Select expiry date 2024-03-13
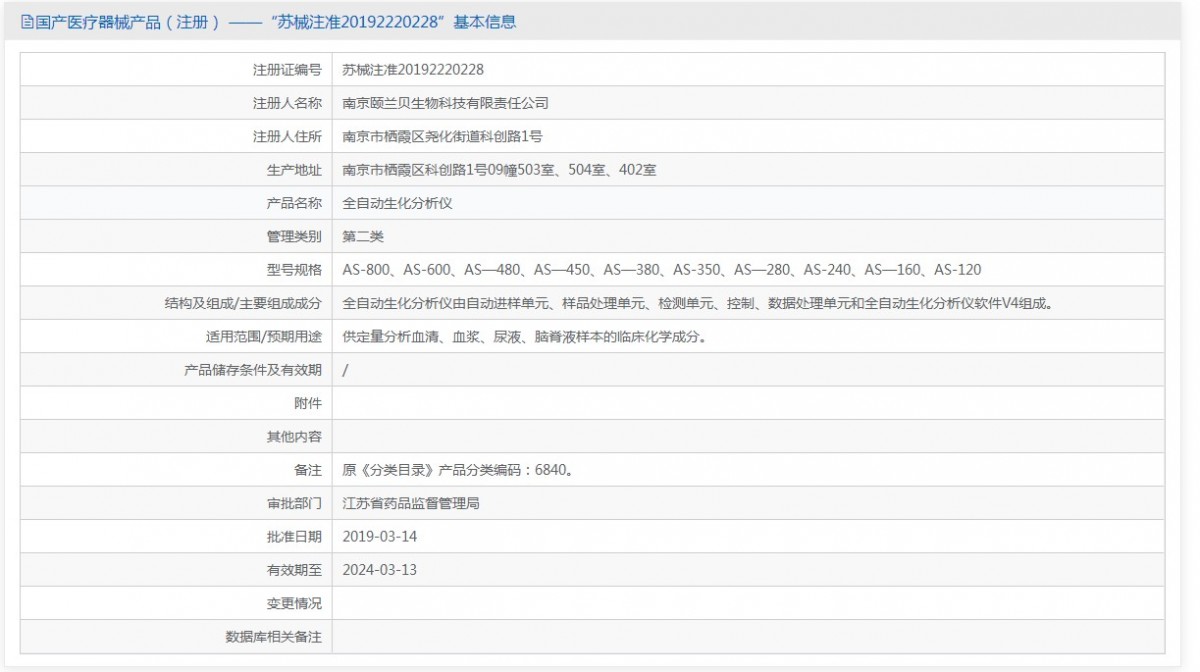Screen dimensions: 1200x672 379,570
